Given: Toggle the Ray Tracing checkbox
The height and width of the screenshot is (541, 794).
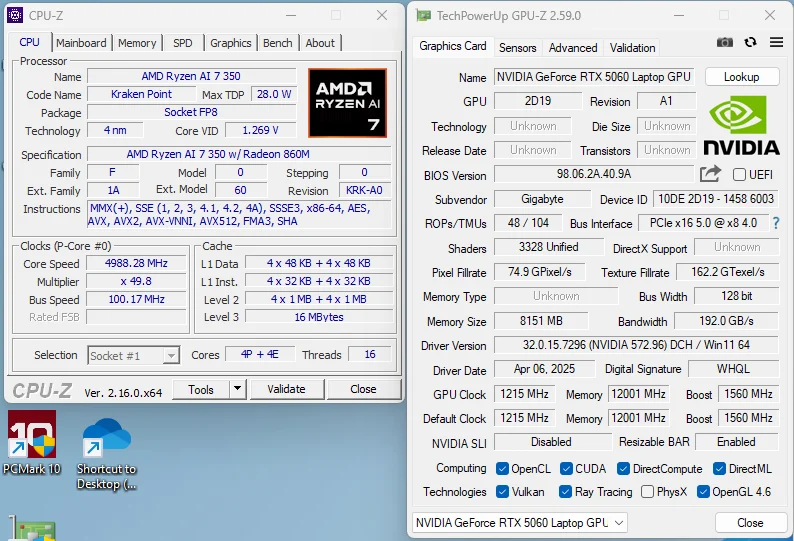Looking at the screenshot, I should [x=564, y=492].
